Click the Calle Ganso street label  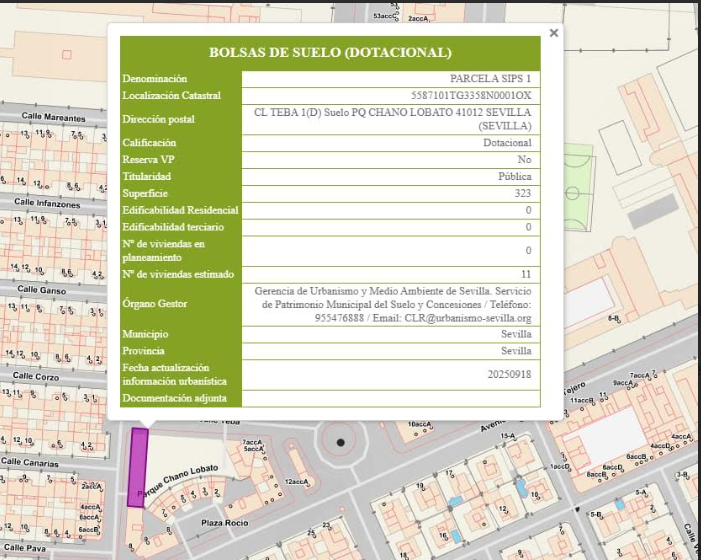pos(40,289)
